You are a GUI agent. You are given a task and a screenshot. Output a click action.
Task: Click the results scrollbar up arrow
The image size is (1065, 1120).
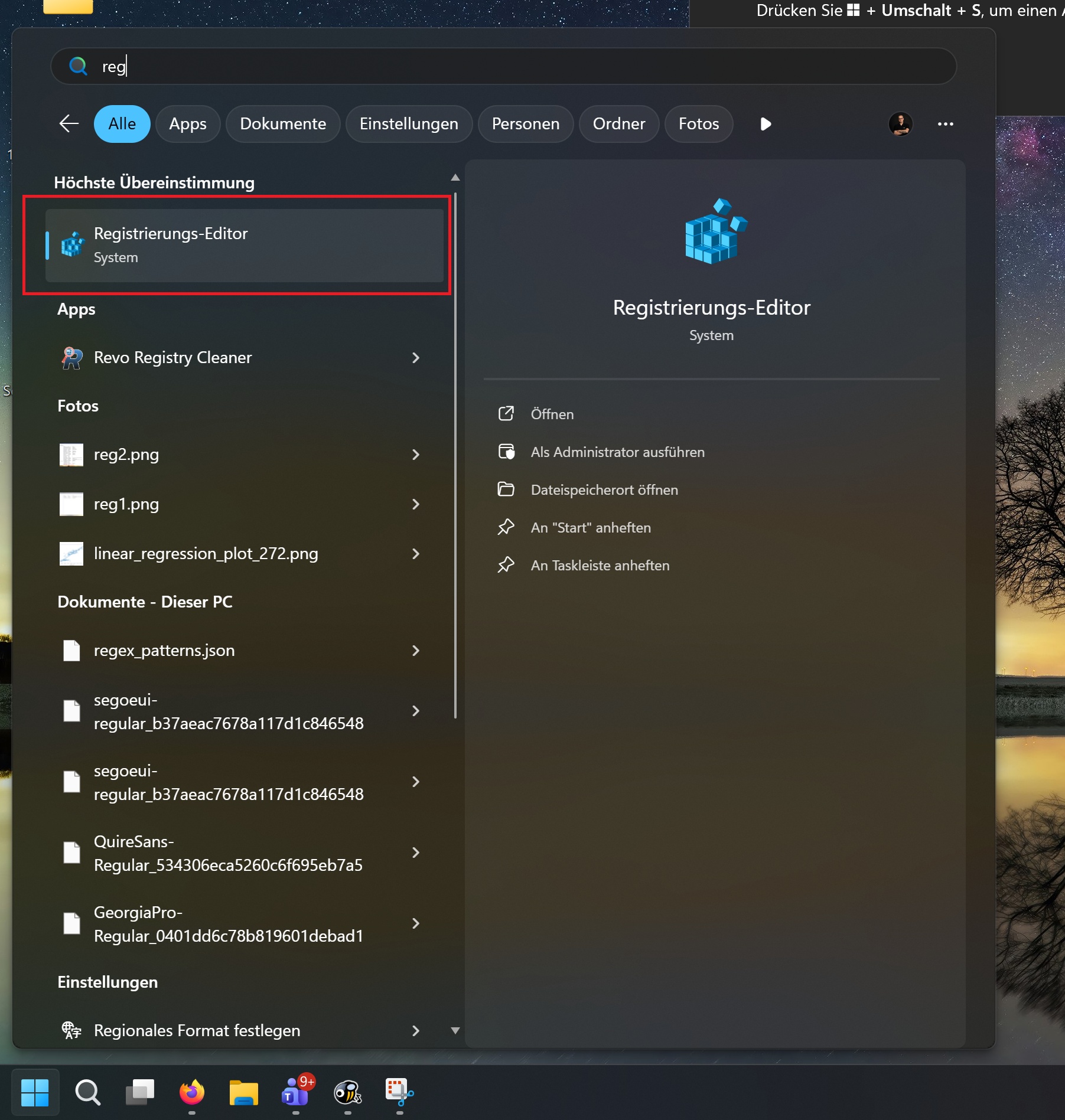tap(455, 177)
